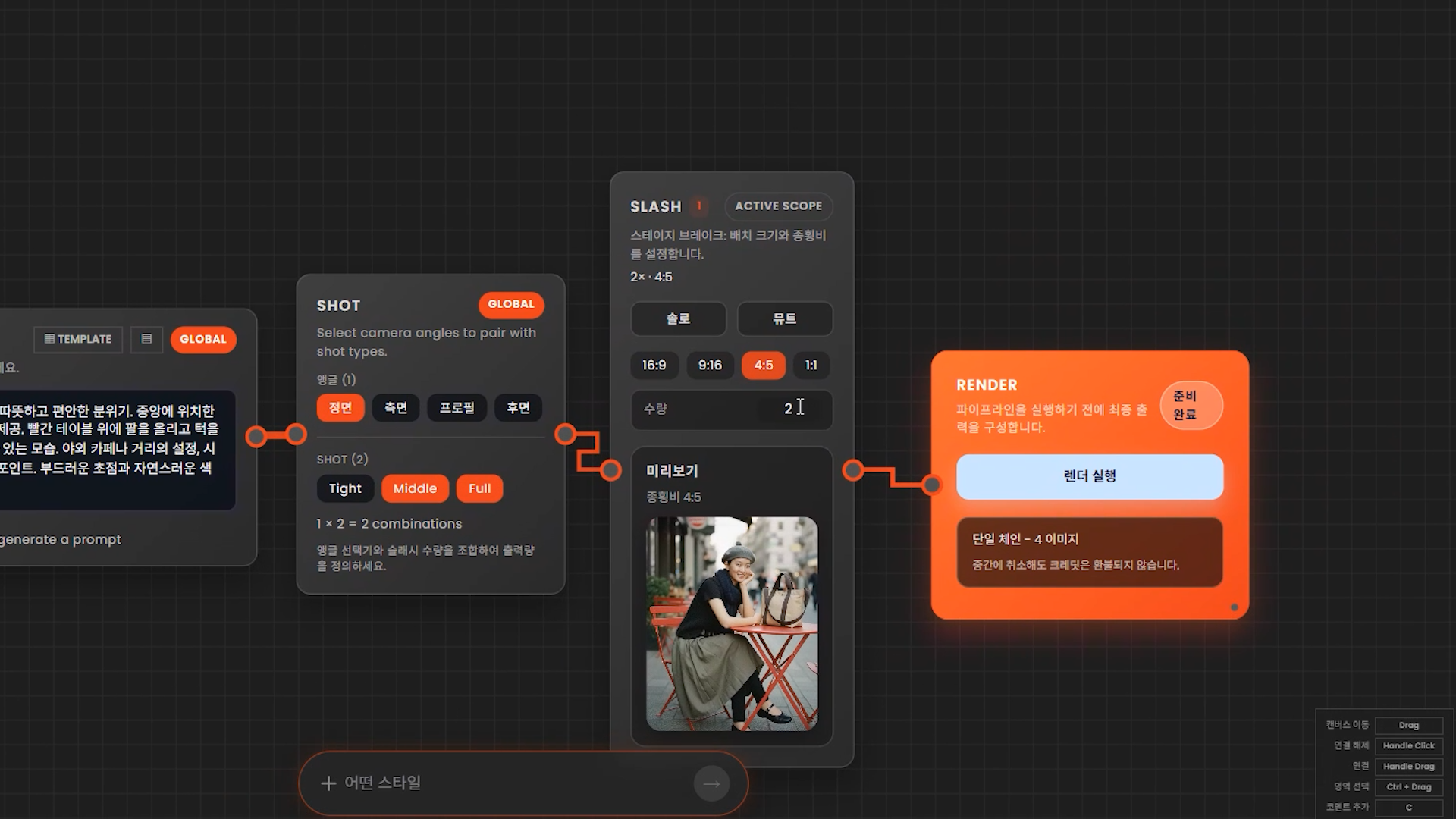Open the preview thumbnail of café photo
This screenshot has width=1456, height=819.
(731, 623)
